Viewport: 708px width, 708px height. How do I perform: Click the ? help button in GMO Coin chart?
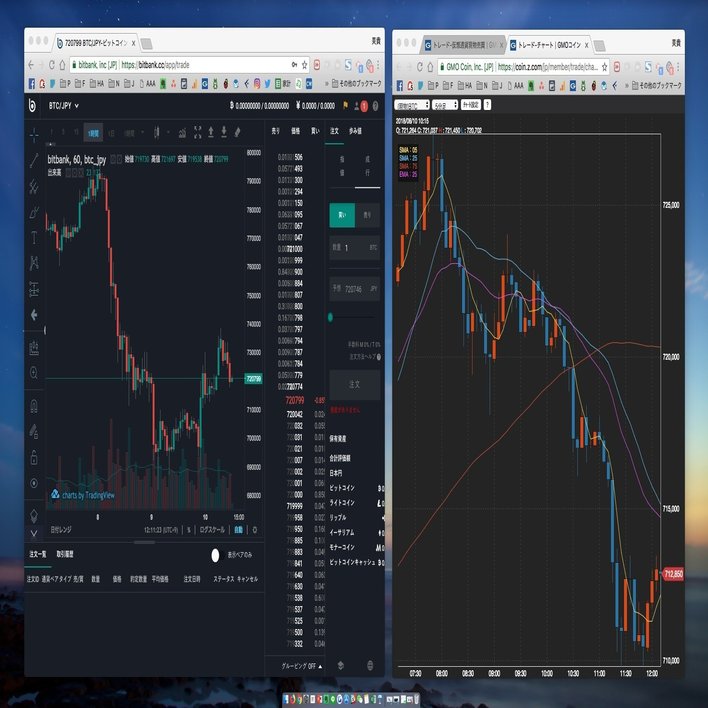[487, 105]
